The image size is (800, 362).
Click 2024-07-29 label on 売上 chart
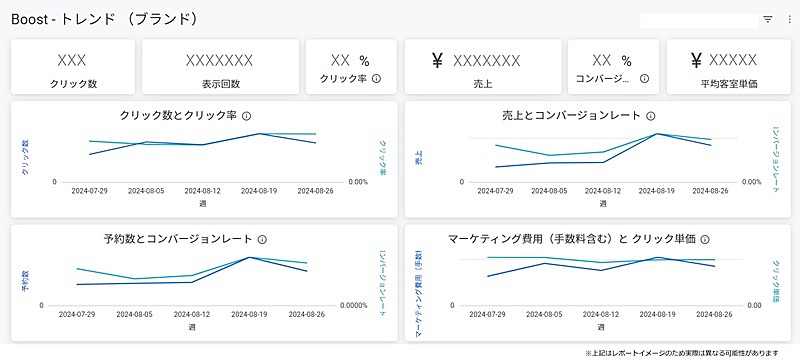pyautogui.click(x=495, y=191)
